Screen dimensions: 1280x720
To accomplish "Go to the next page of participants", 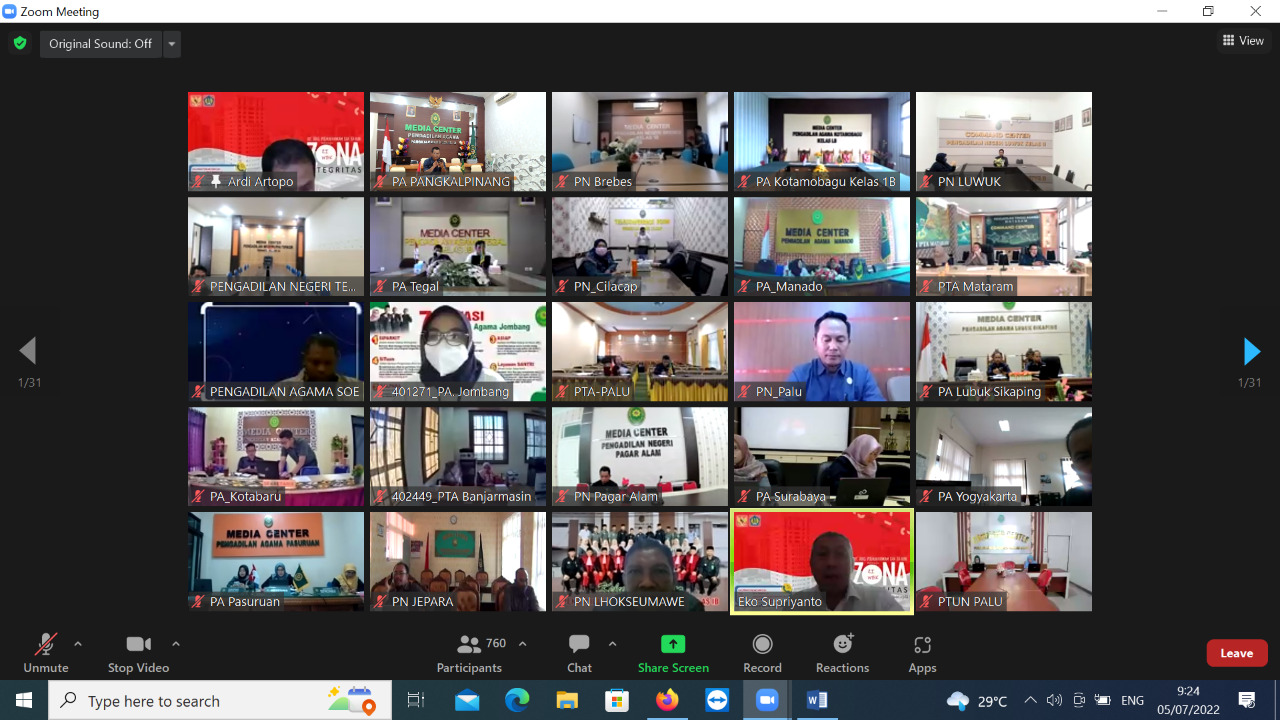I will [x=1250, y=352].
